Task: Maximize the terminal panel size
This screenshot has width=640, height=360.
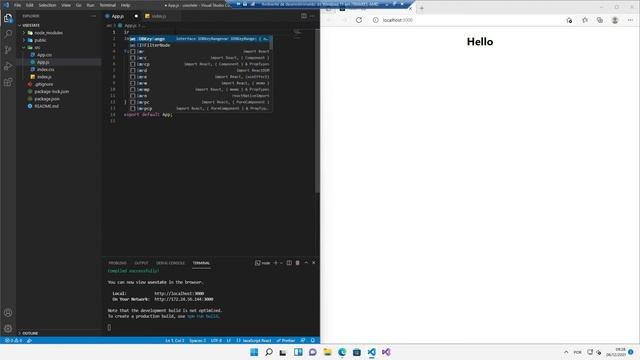Action: 306,263
